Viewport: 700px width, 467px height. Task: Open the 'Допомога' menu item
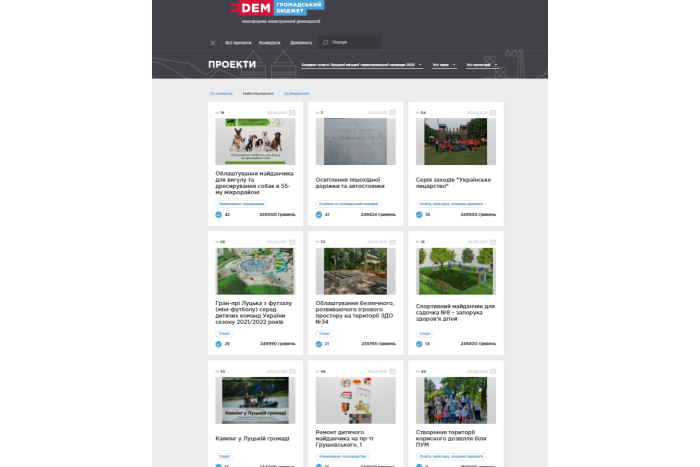301,43
